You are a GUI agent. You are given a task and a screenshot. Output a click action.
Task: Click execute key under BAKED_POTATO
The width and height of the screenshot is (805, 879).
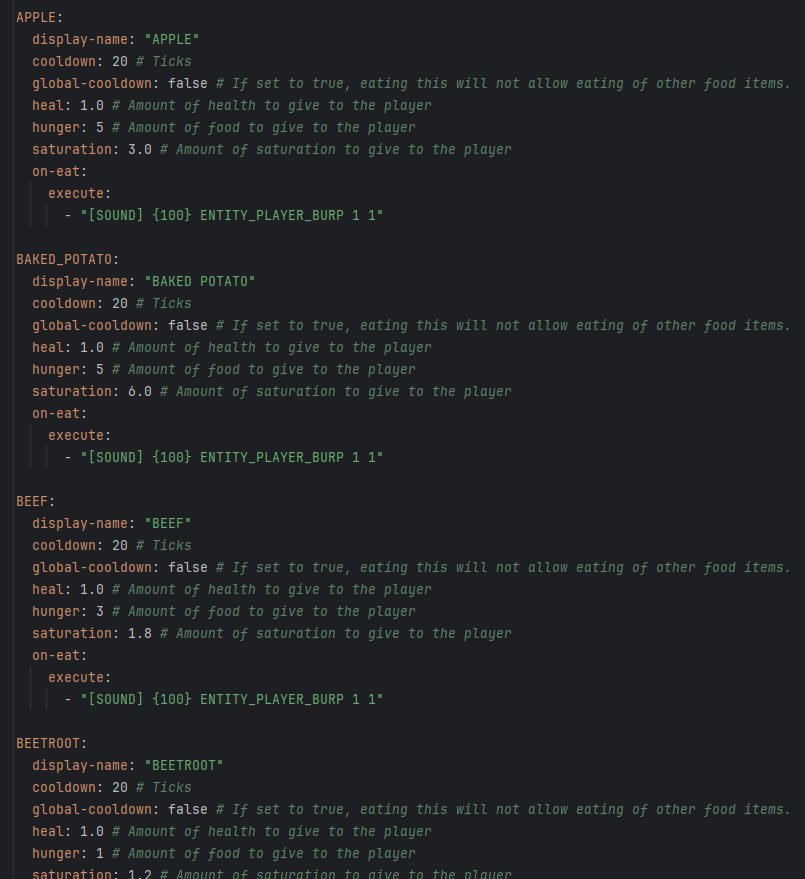coord(76,436)
